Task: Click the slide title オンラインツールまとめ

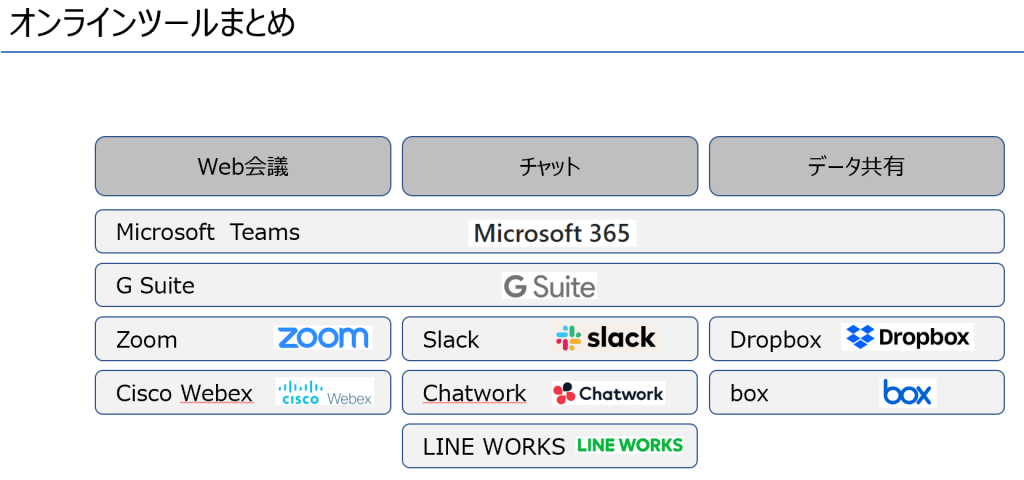Action: pos(152,22)
